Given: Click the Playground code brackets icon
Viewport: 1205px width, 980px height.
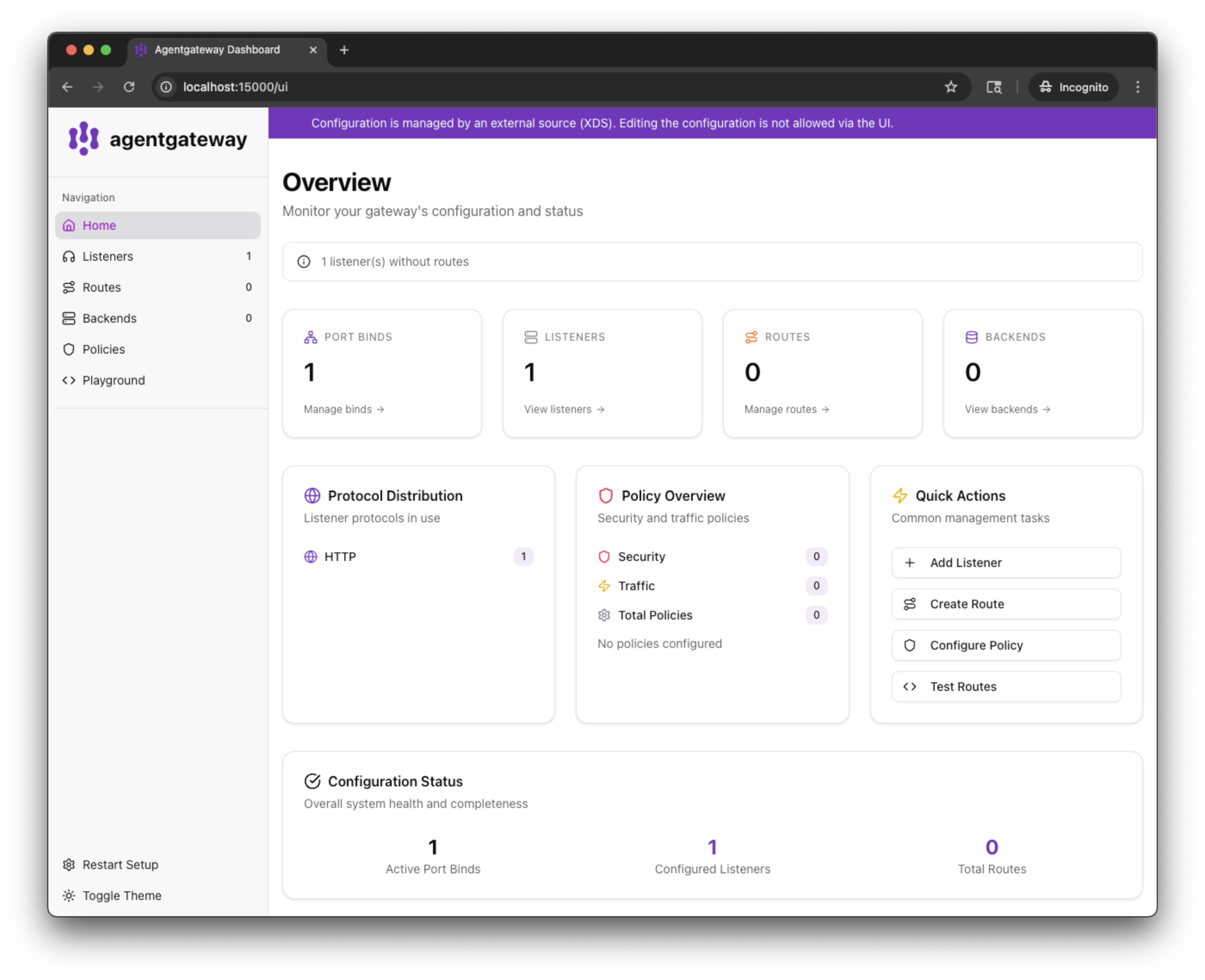Looking at the screenshot, I should pos(69,380).
